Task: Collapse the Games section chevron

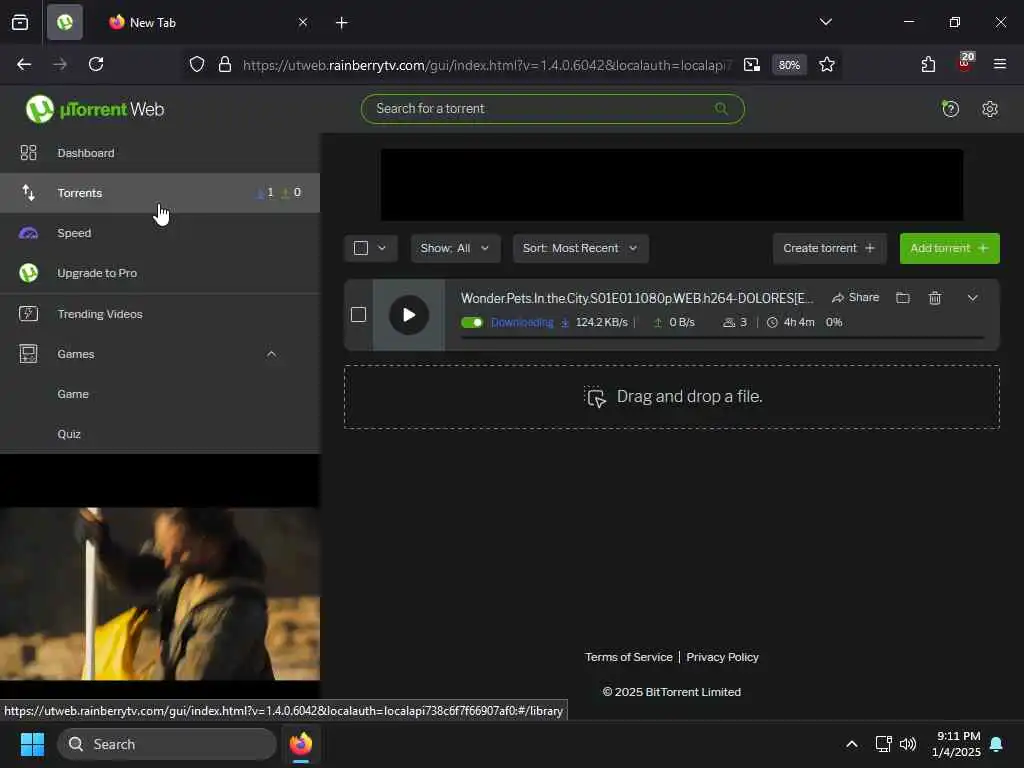Action: (x=271, y=354)
